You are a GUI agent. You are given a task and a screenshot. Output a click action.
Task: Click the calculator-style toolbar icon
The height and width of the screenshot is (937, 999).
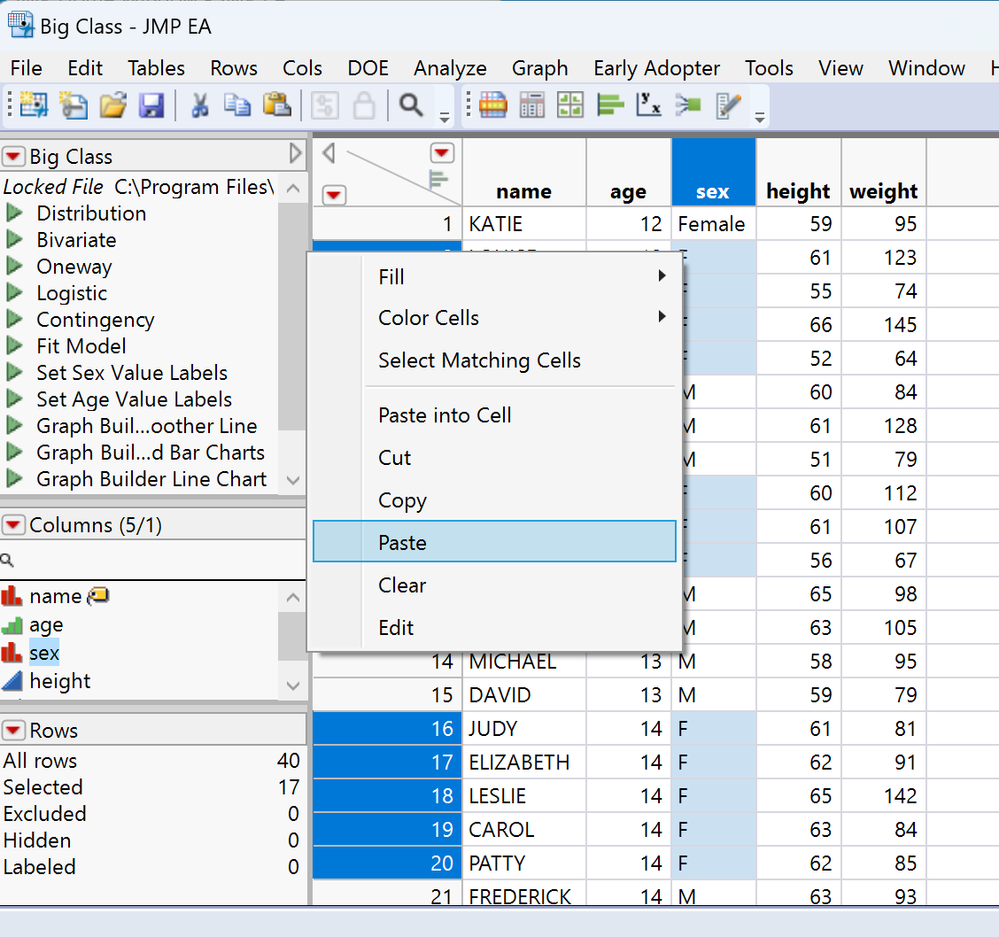pos(532,105)
